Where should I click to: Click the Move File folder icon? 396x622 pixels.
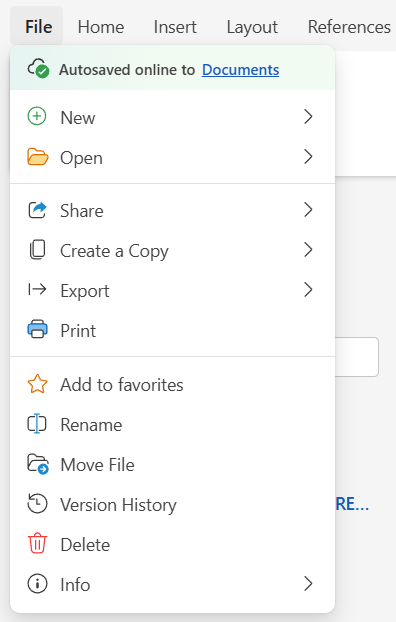[38, 464]
